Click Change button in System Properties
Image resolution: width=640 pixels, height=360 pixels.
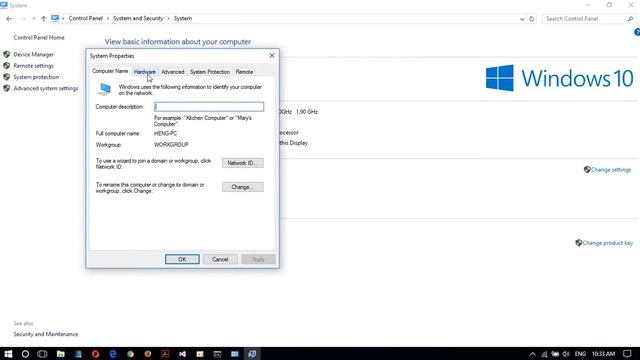pyautogui.click(x=243, y=187)
